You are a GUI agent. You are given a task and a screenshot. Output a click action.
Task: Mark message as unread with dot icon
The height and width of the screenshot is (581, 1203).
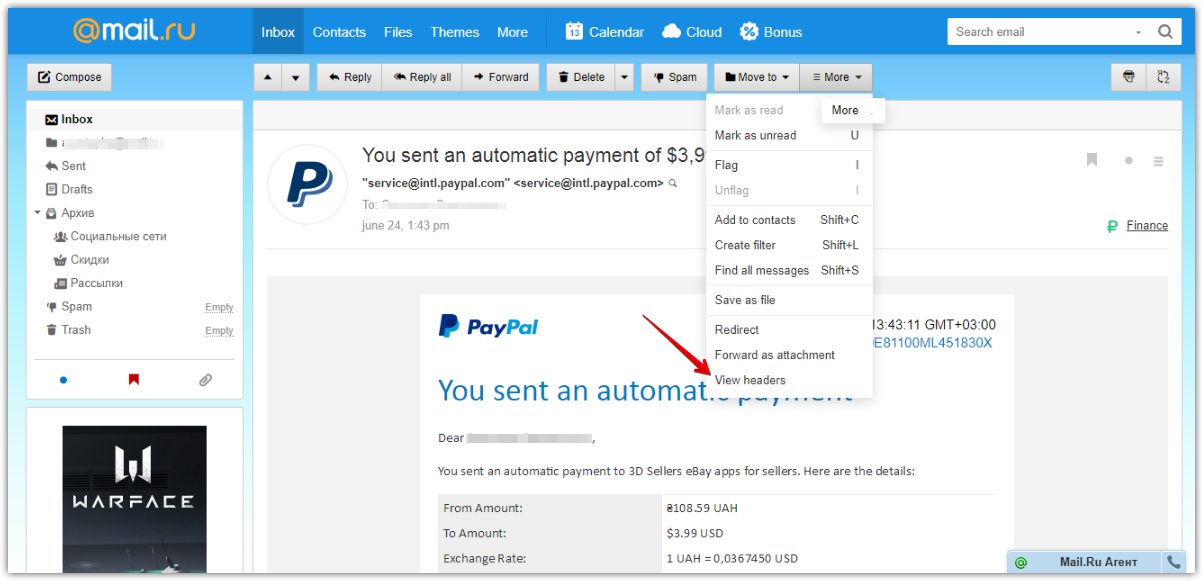click(1128, 160)
